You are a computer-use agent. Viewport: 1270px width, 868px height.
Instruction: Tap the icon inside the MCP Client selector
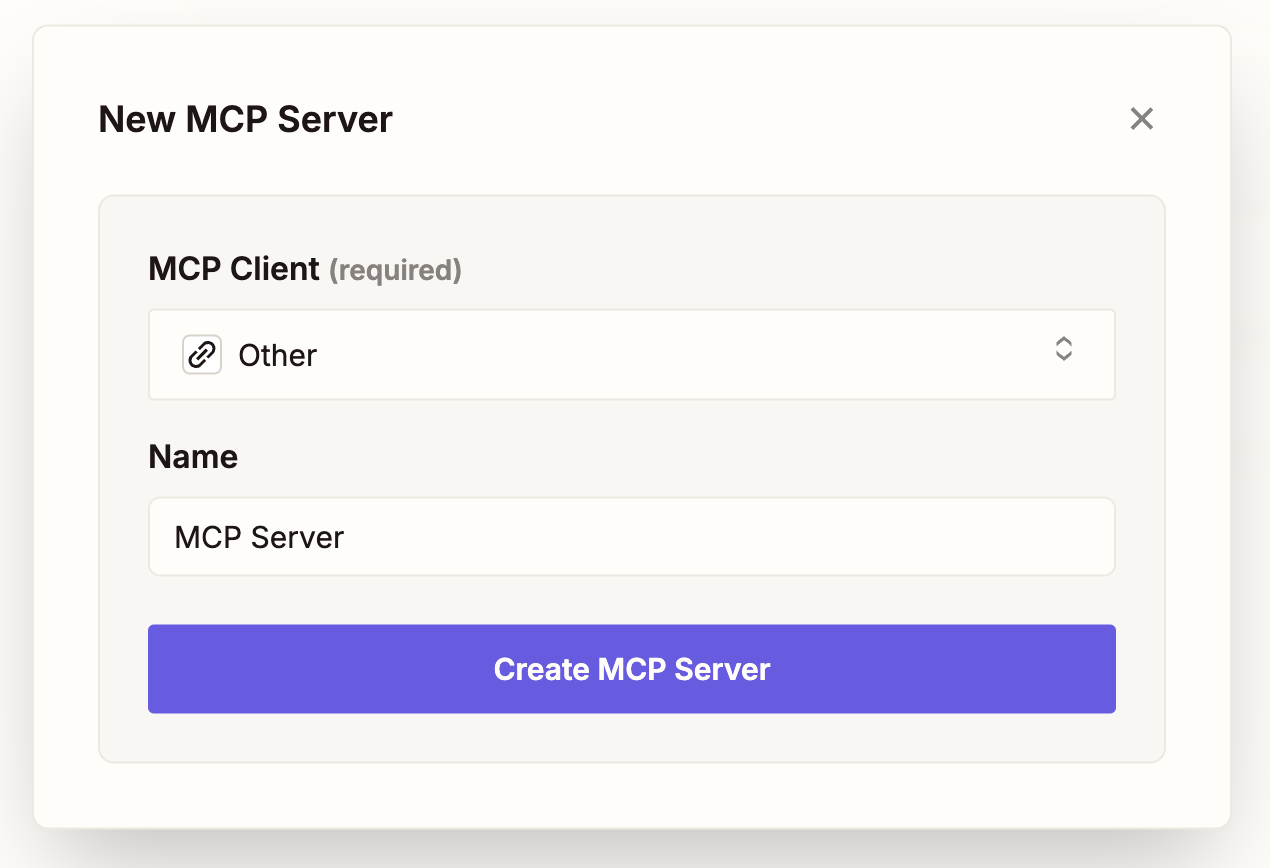200,353
